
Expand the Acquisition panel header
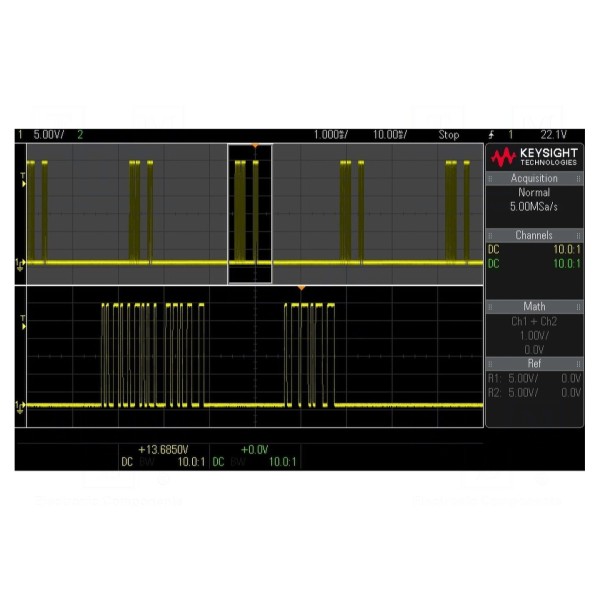pyautogui.click(x=534, y=178)
